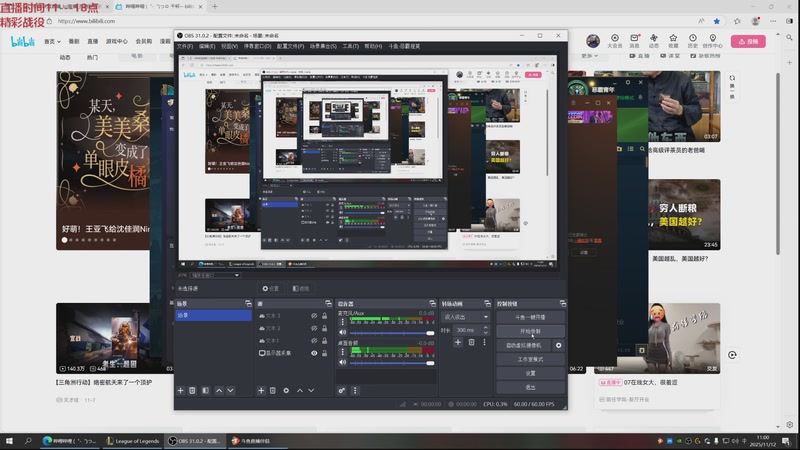Open advanced audio properties gear in mixer

[341, 390]
